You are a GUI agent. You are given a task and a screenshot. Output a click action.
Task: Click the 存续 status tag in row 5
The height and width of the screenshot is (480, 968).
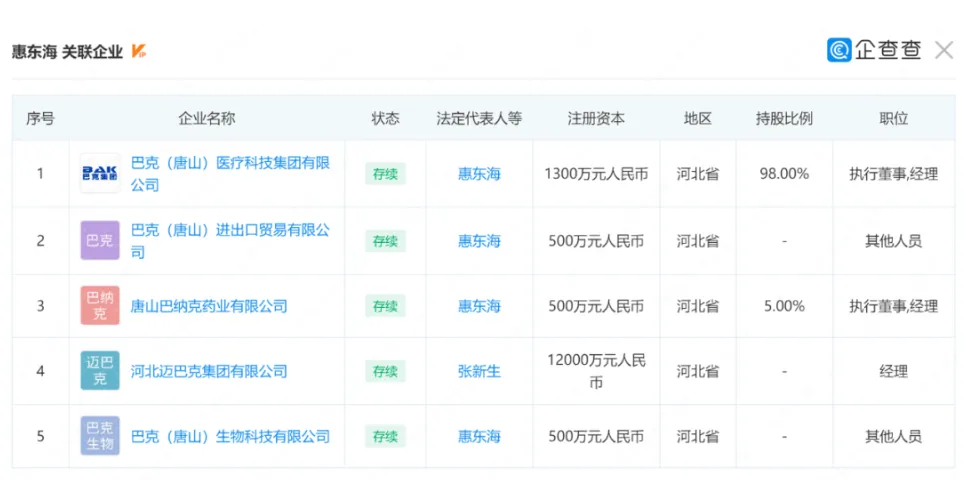click(x=385, y=436)
